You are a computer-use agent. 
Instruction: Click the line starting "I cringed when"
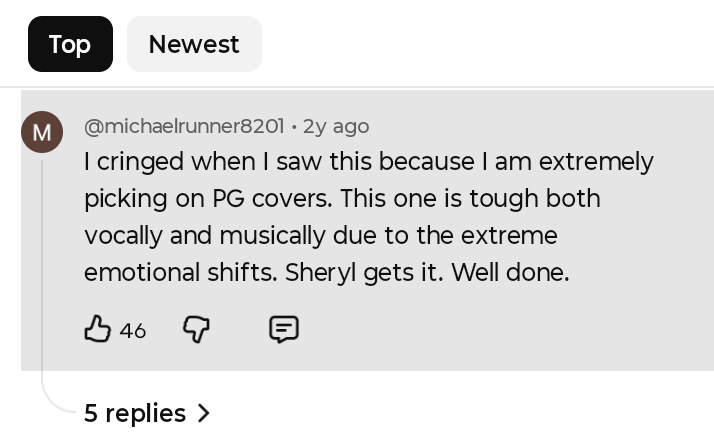click(x=368, y=162)
